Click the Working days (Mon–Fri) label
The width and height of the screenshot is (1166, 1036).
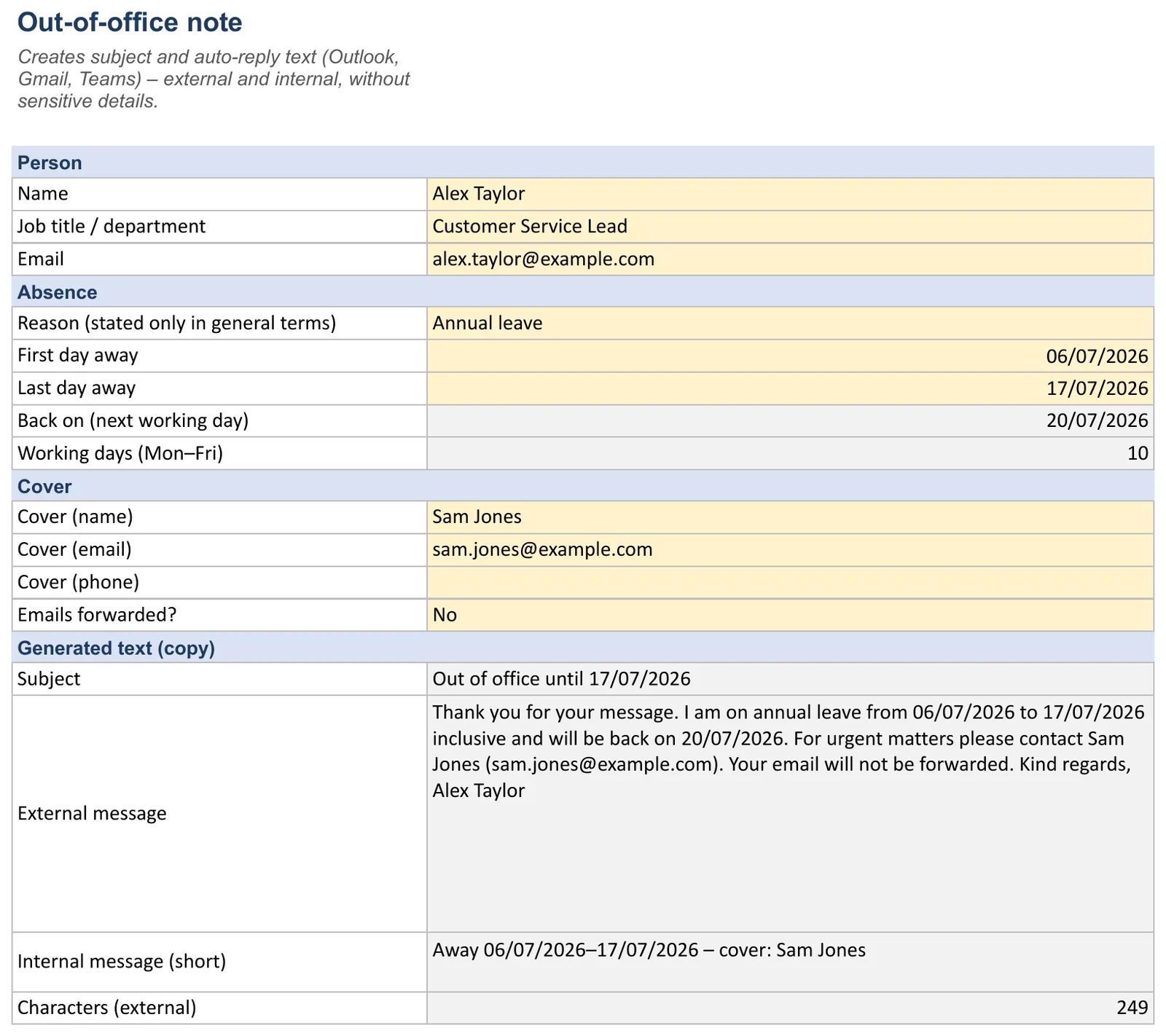tap(120, 453)
